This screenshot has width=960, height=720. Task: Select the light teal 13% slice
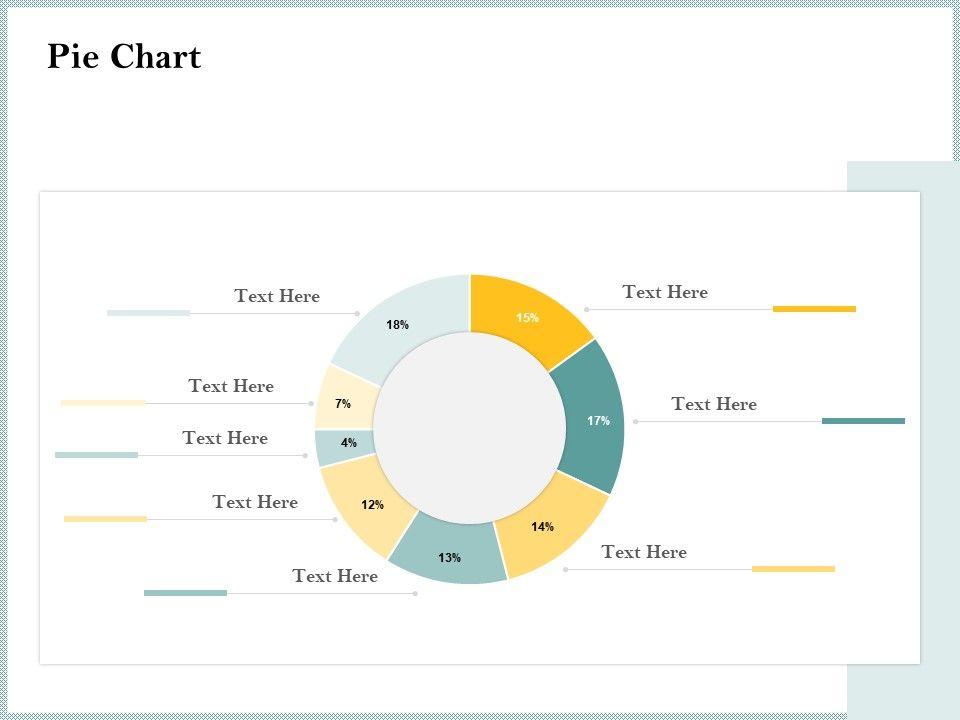450,555
